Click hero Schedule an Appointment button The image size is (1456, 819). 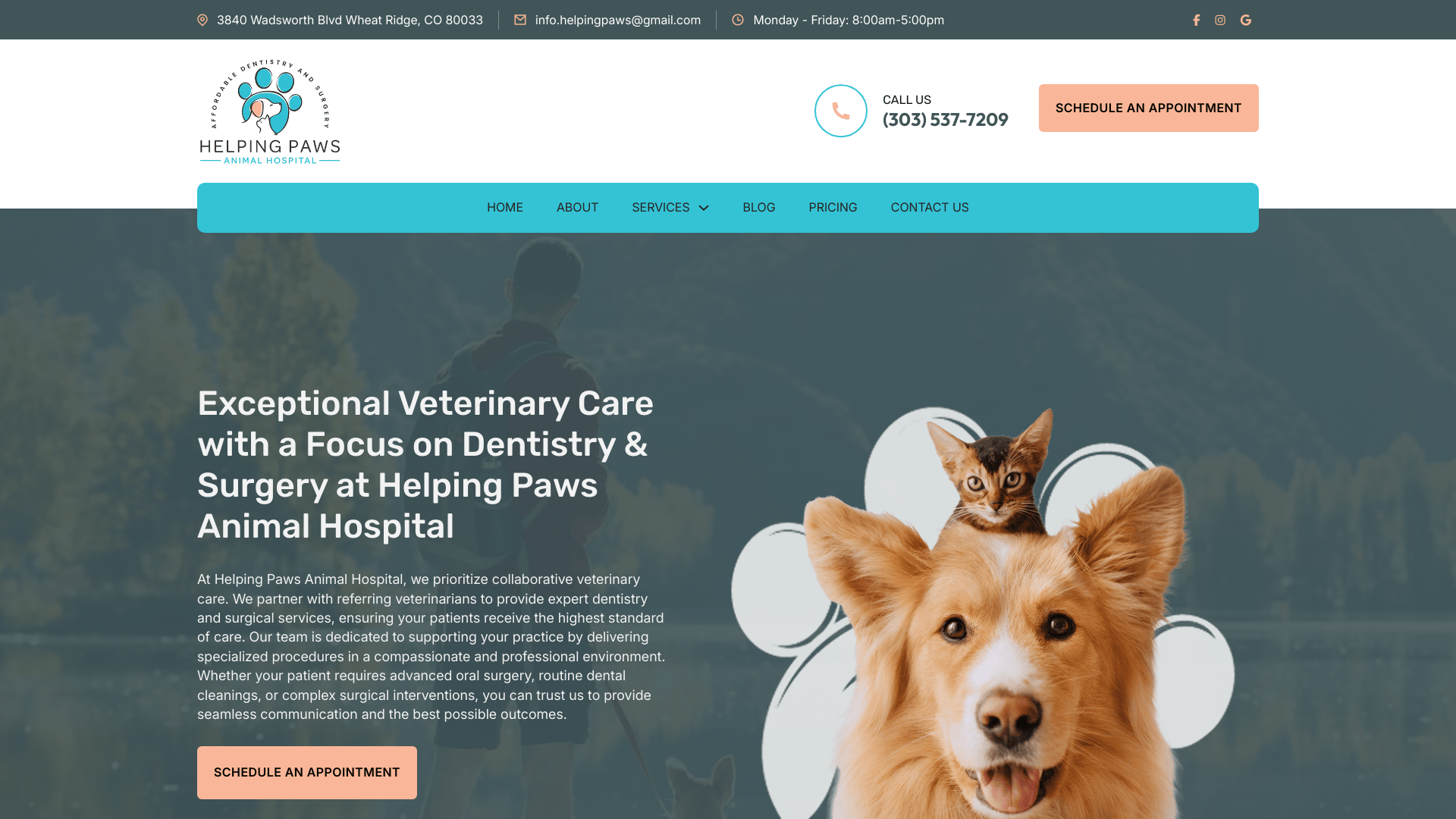[307, 773]
